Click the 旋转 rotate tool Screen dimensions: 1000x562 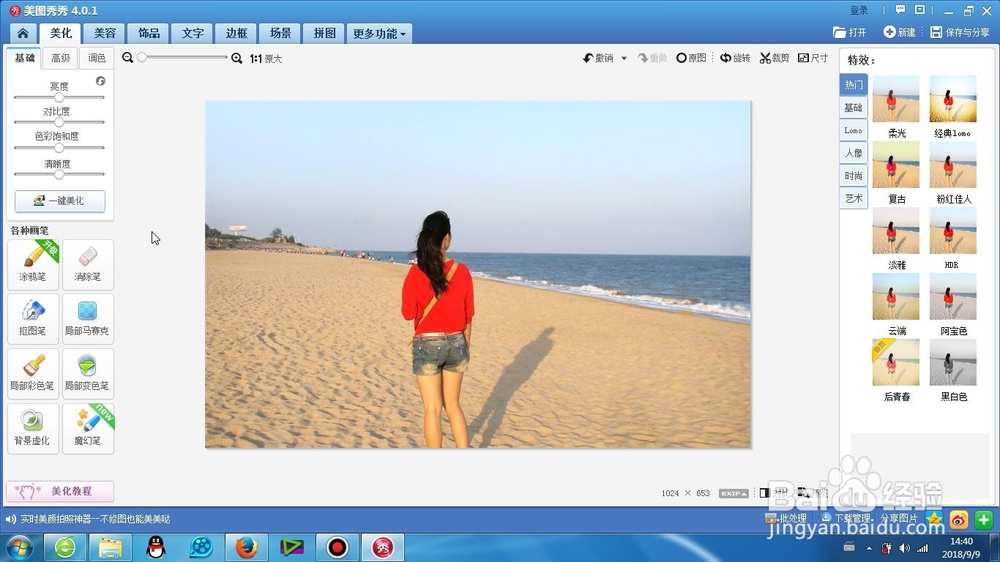(x=735, y=58)
